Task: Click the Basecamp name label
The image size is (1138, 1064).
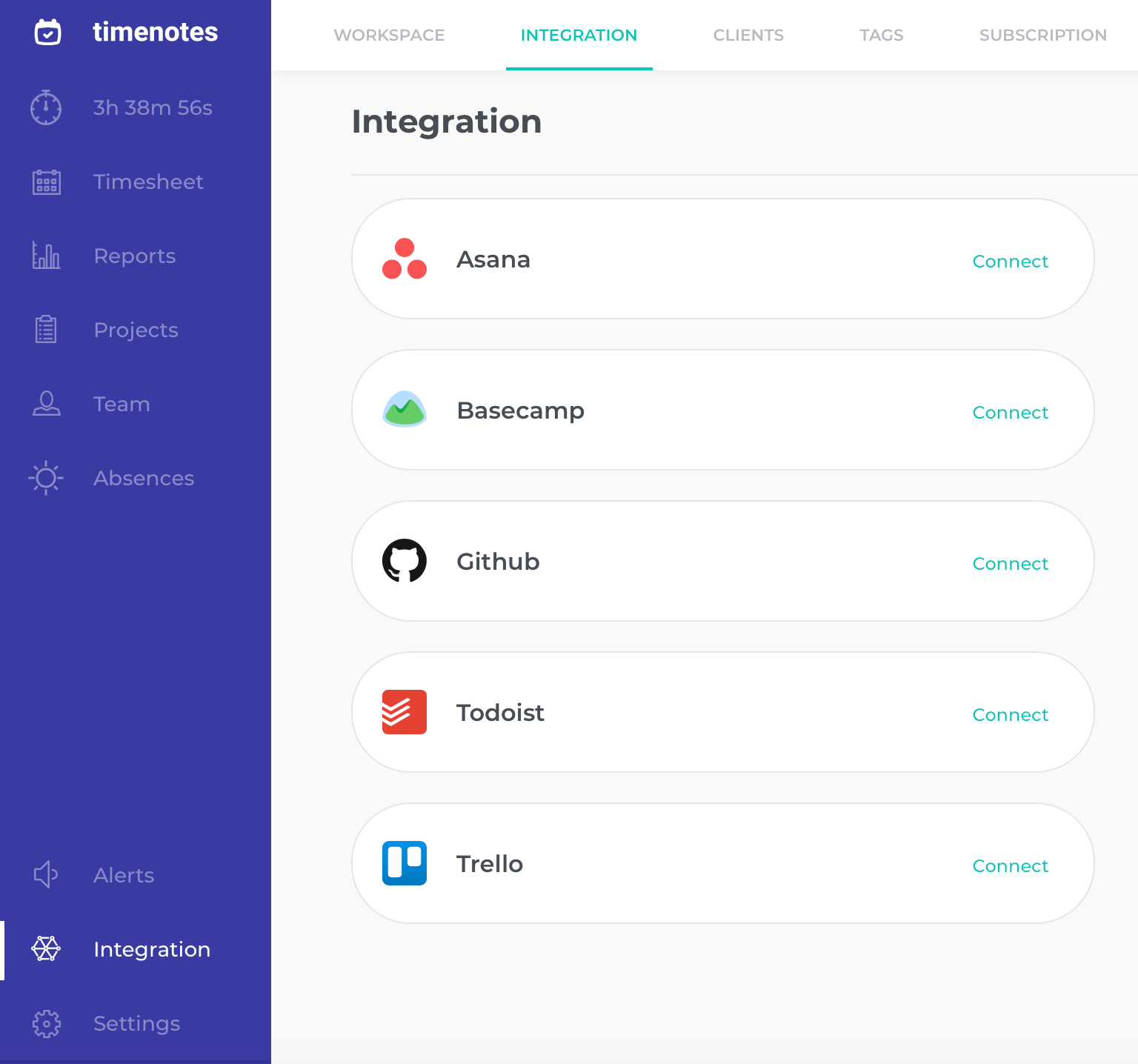Action: (521, 410)
